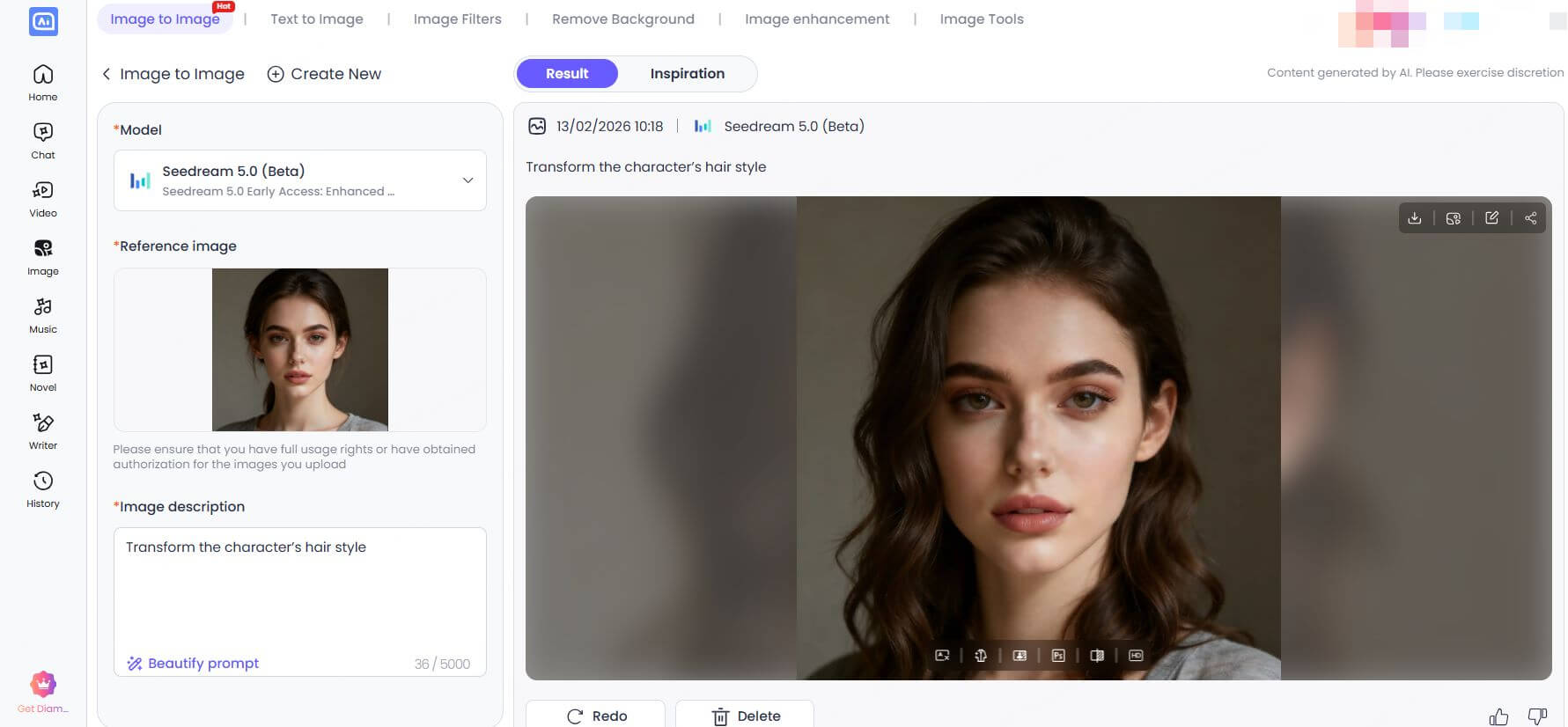This screenshot has width=1568, height=727.
Task: Switch to the Image Filters tab
Action: 458,18
